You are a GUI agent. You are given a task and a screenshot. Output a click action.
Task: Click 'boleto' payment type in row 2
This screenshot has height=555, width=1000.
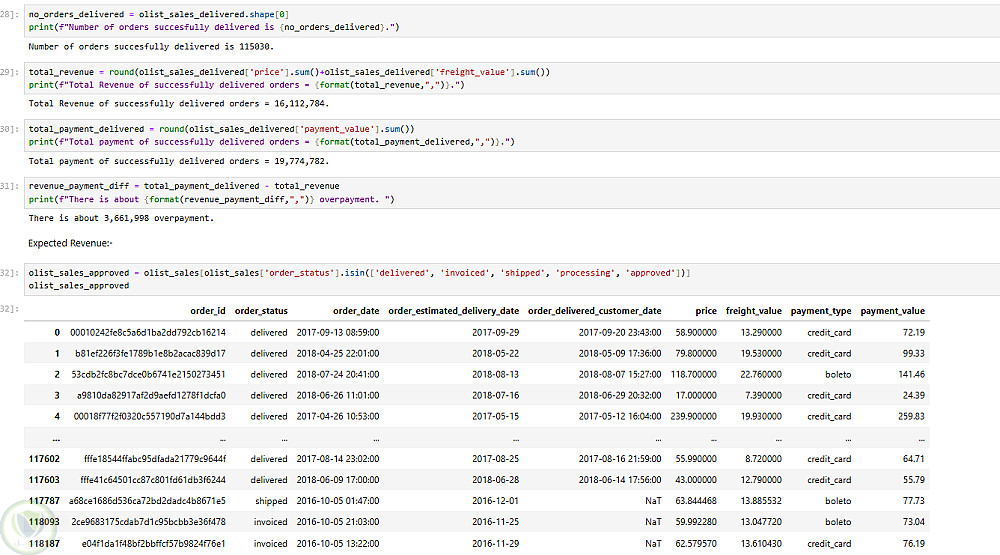pyautogui.click(x=838, y=374)
